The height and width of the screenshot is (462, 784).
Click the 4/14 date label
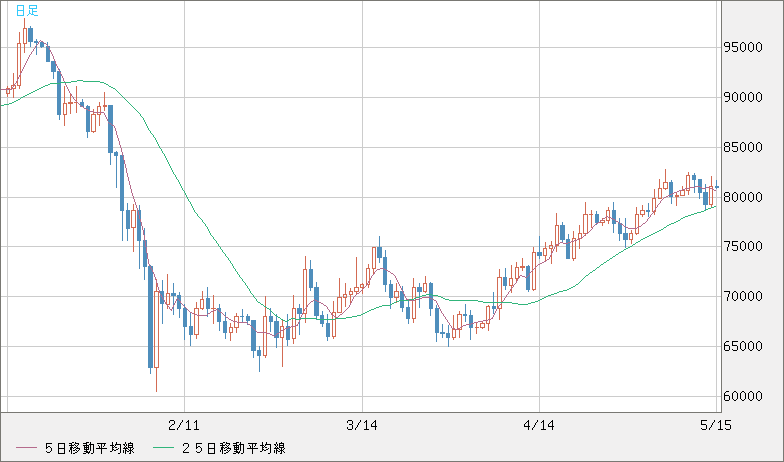tap(539, 426)
